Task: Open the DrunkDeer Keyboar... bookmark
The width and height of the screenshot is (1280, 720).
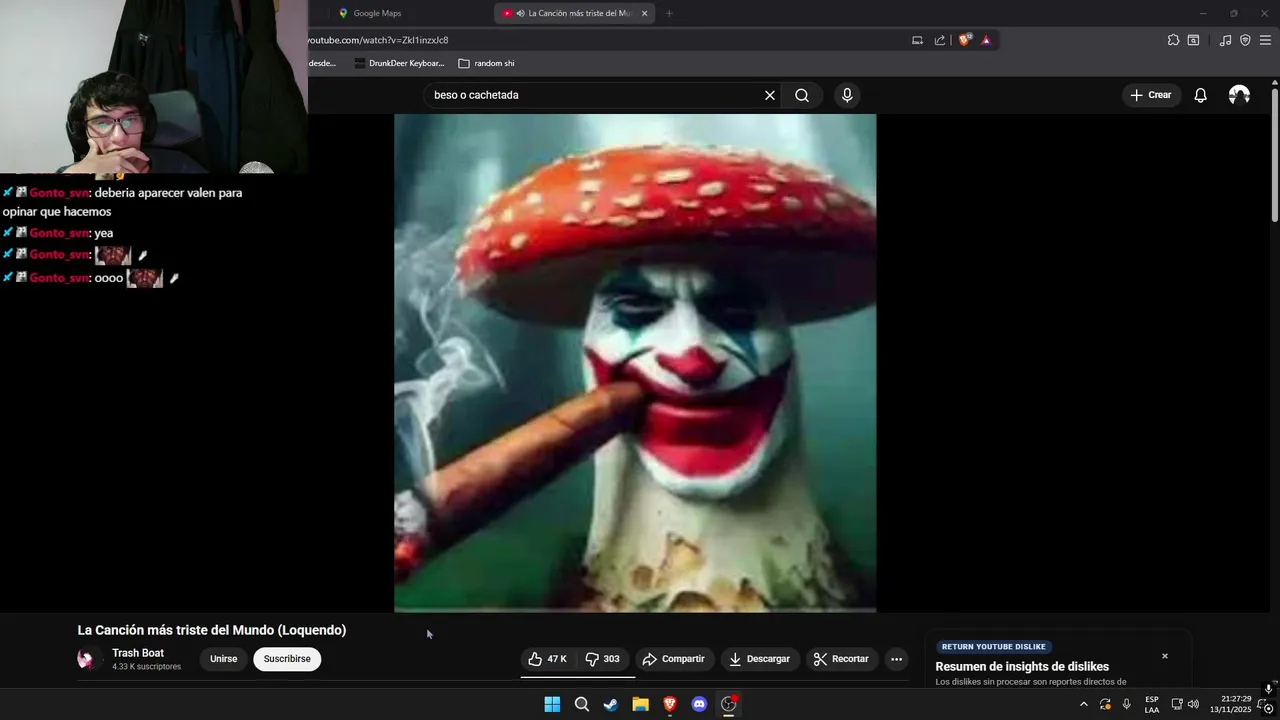Action: pos(399,63)
